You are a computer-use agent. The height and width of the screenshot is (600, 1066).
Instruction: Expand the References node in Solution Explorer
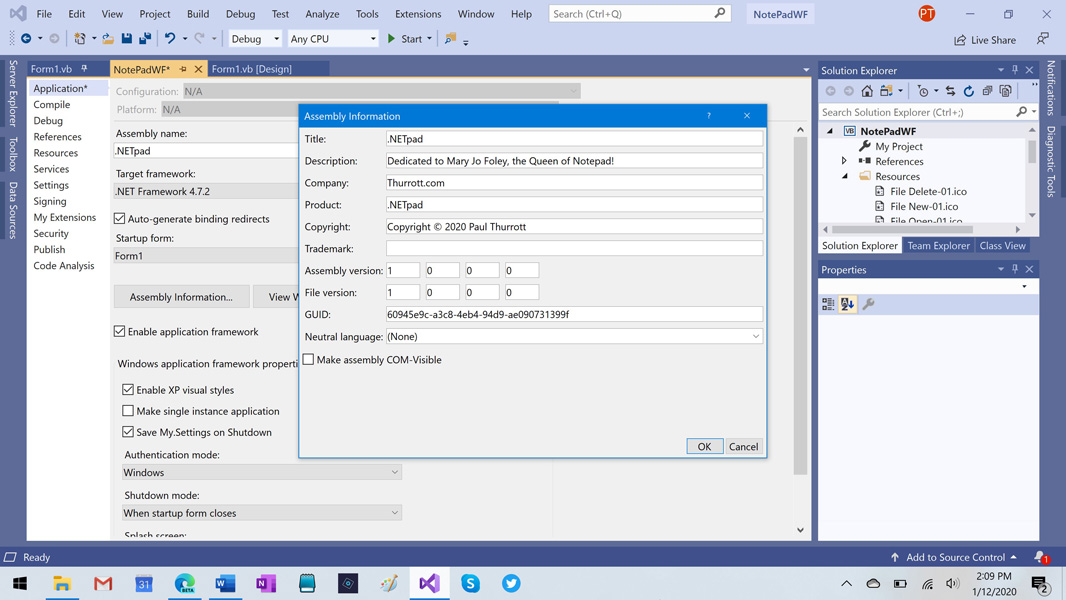click(x=844, y=161)
